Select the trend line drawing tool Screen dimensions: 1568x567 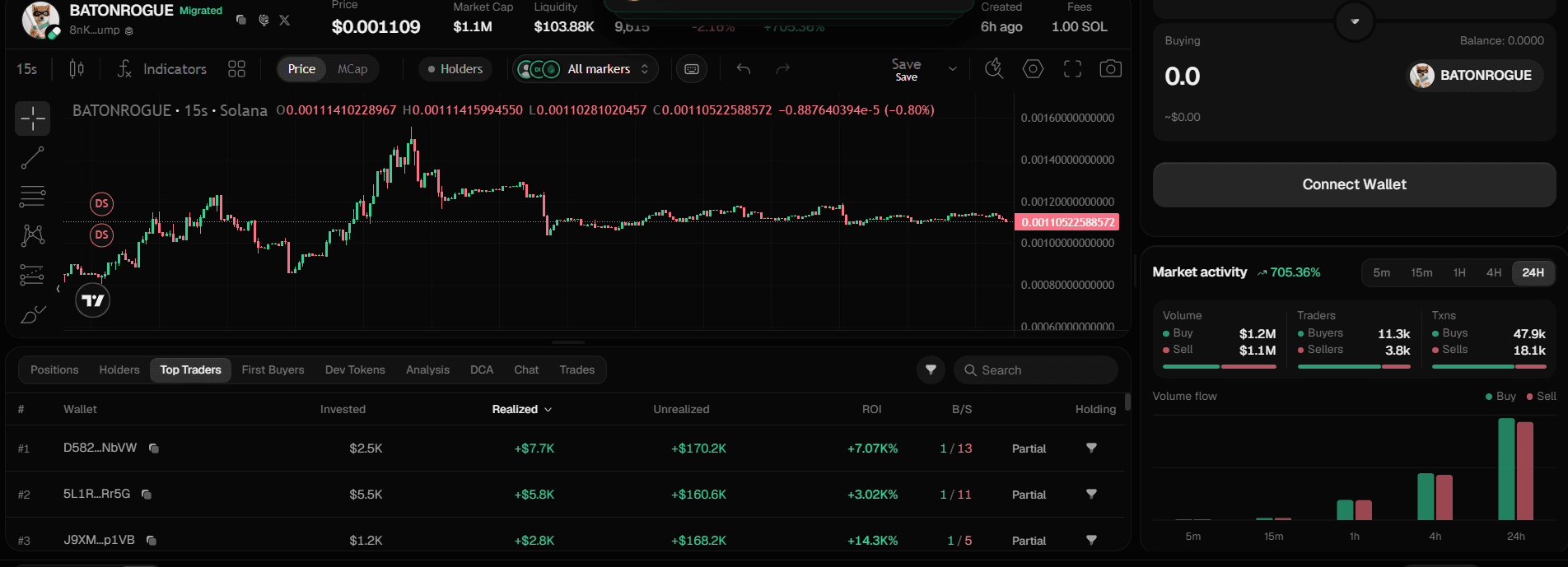pyautogui.click(x=33, y=158)
